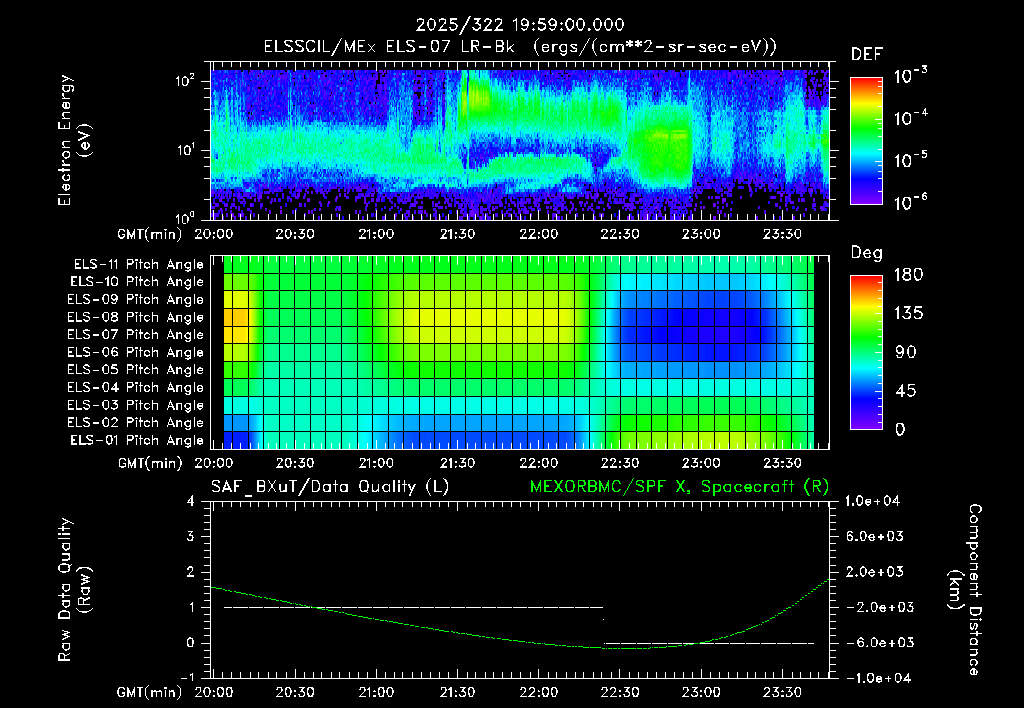Click the ELS-03 Pitch Angle row label
The height and width of the screenshot is (708, 1024).
point(136,405)
